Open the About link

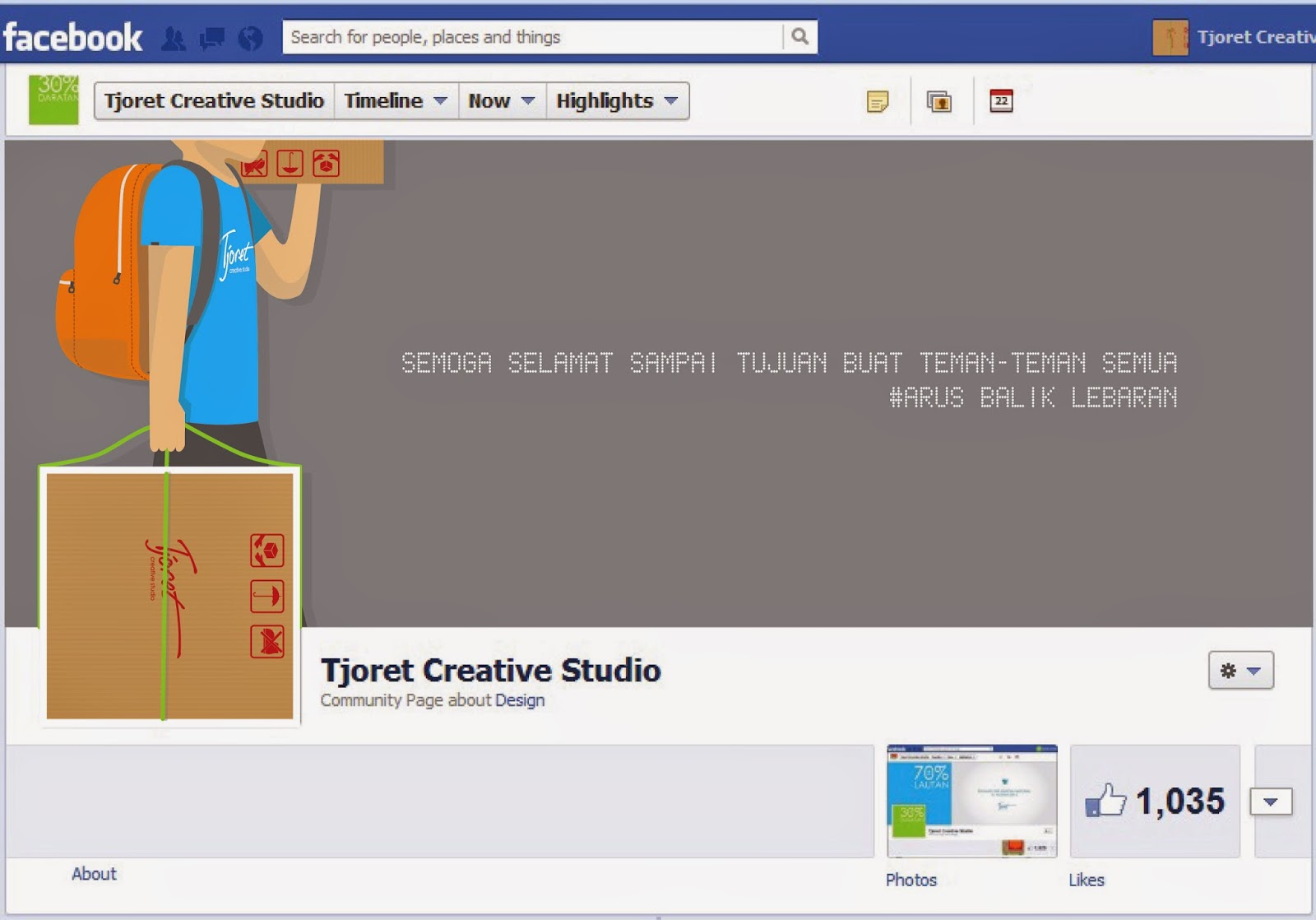[x=94, y=874]
